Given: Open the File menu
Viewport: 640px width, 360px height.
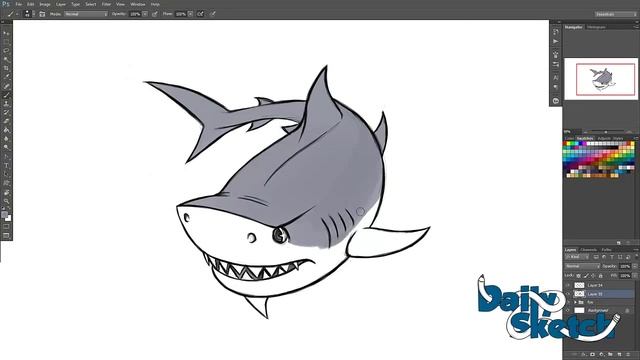Looking at the screenshot, I should pyautogui.click(x=18, y=4).
